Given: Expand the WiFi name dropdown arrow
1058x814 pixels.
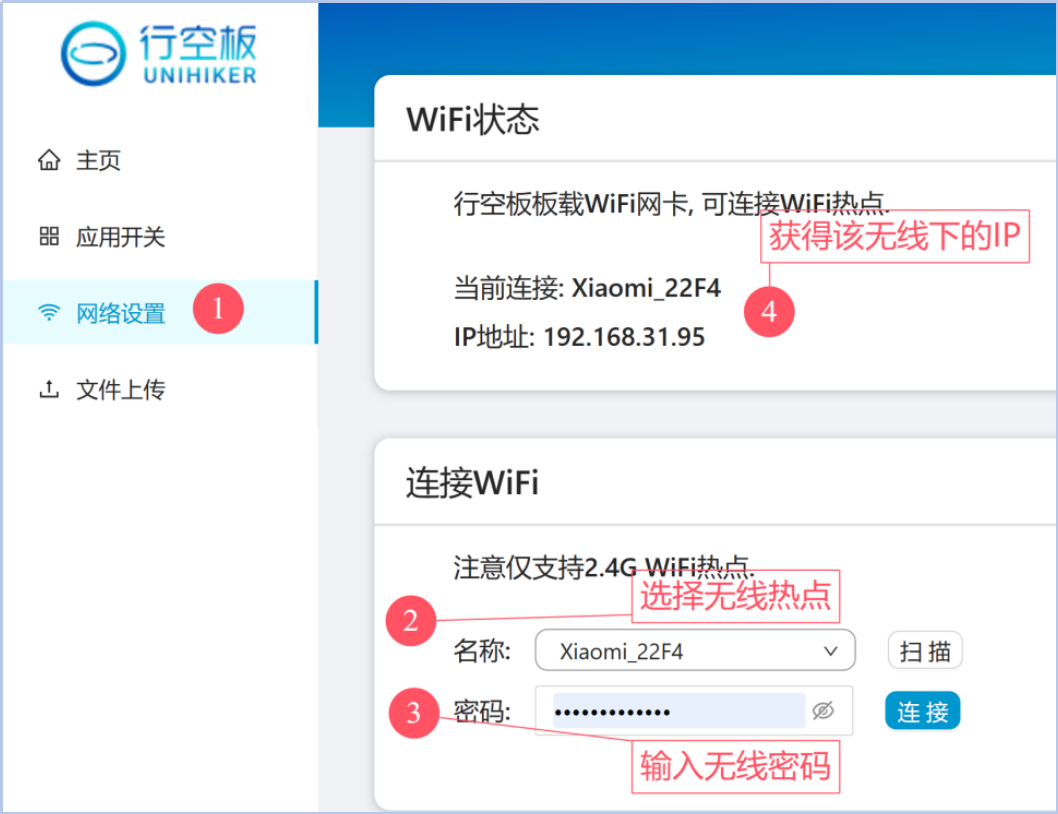Looking at the screenshot, I should tap(831, 651).
